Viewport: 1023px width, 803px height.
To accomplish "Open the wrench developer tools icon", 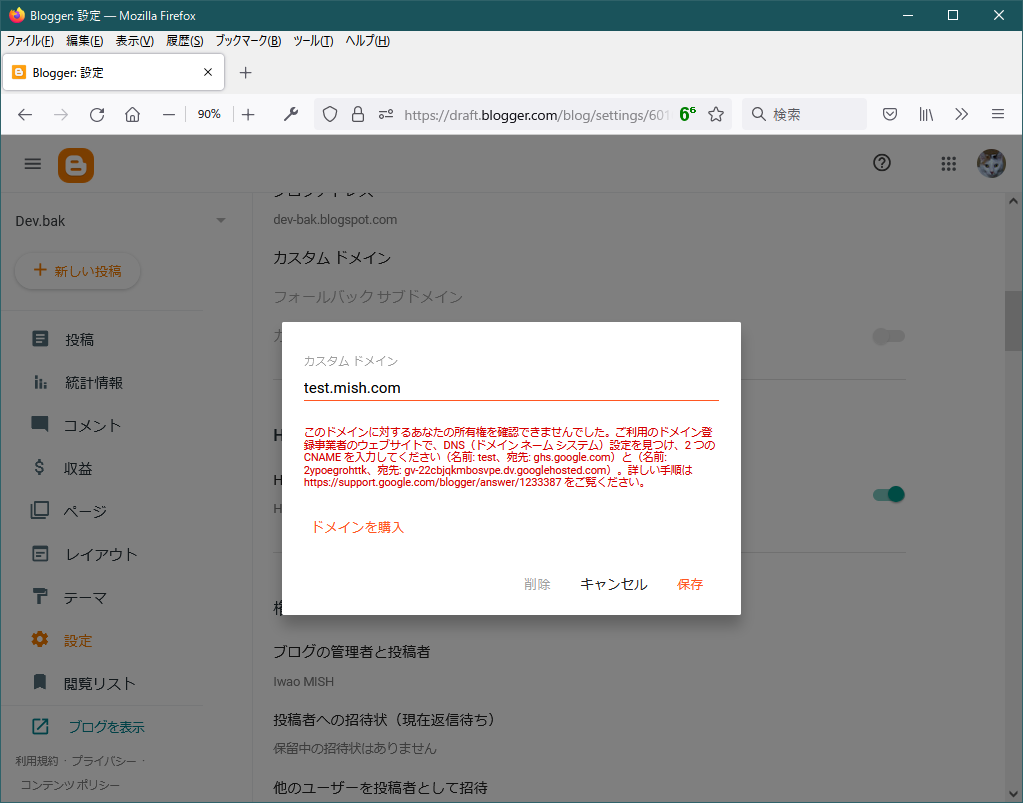I will click(x=291, y=115).
